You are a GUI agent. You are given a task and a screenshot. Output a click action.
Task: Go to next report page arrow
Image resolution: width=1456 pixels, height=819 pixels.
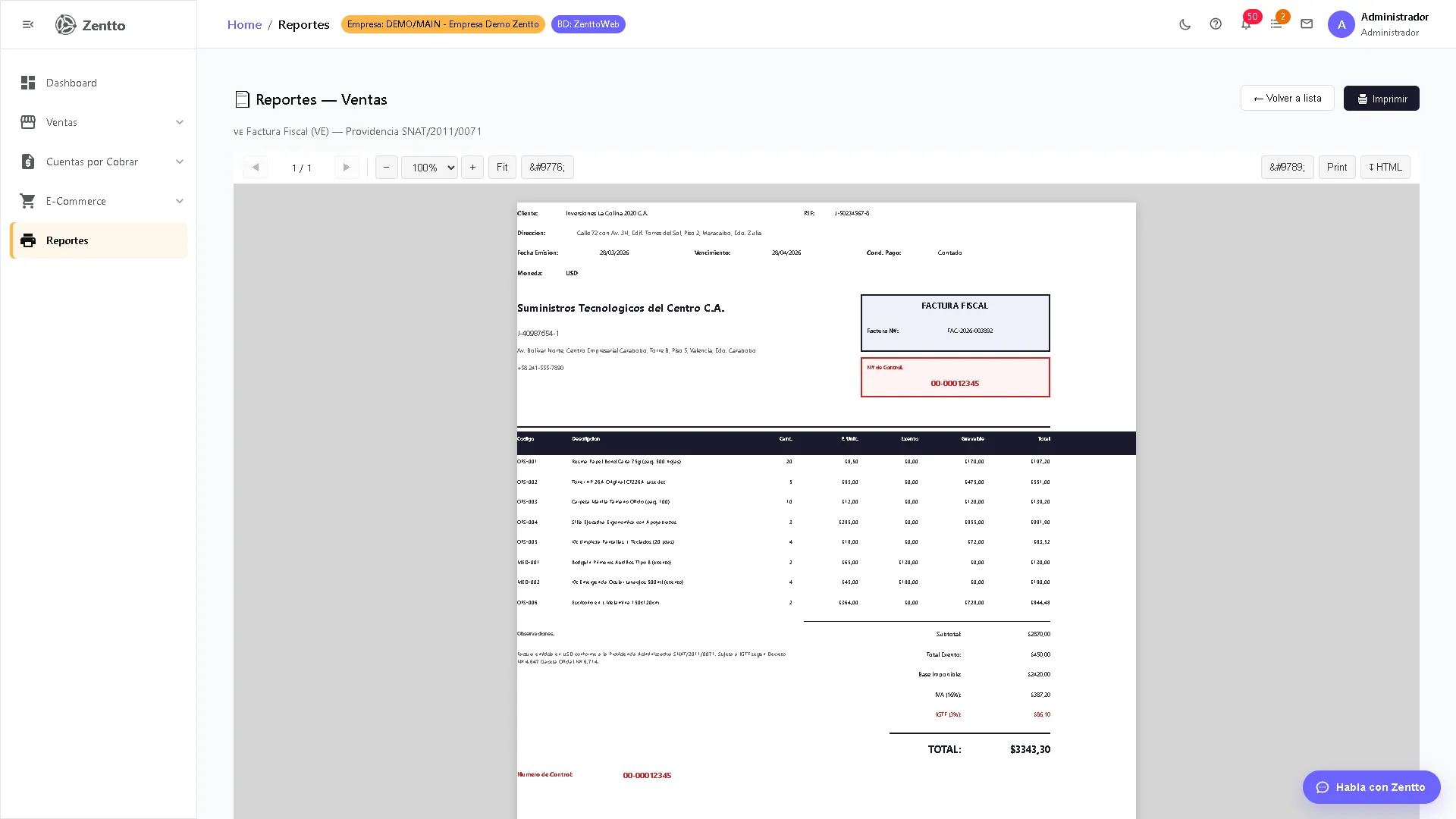click(x=347, y=168)
